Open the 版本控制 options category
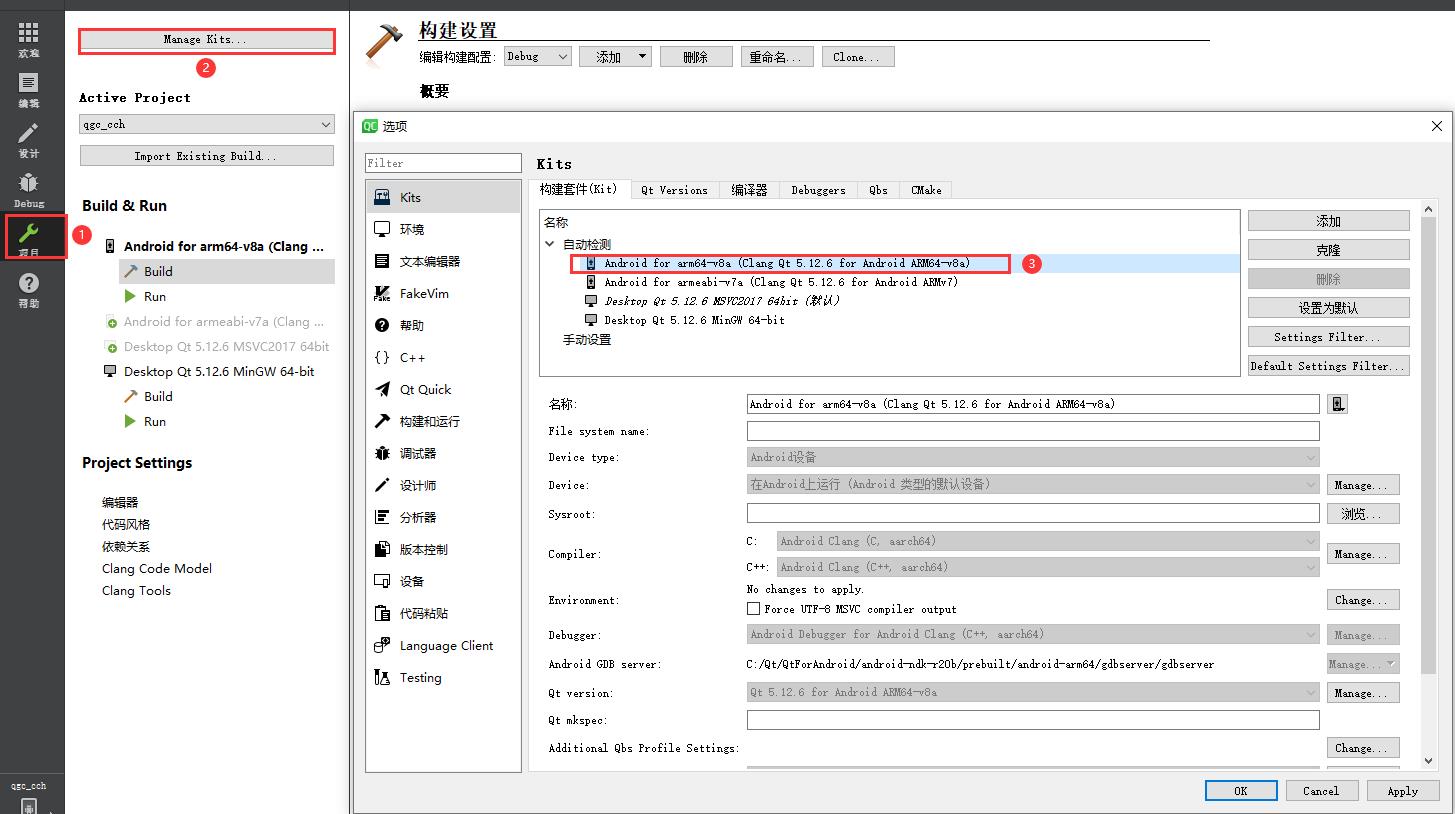Image resolution: width=1455 pixels, height=814 pixels. click(443, 549)
